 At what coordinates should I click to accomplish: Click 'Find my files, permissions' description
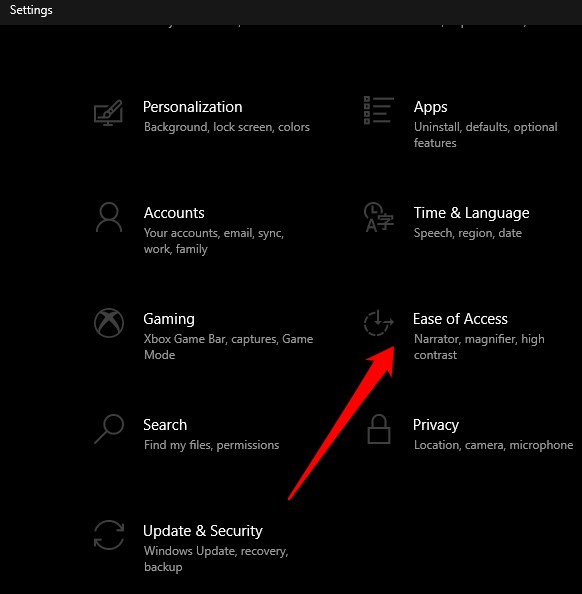(211, 445)
